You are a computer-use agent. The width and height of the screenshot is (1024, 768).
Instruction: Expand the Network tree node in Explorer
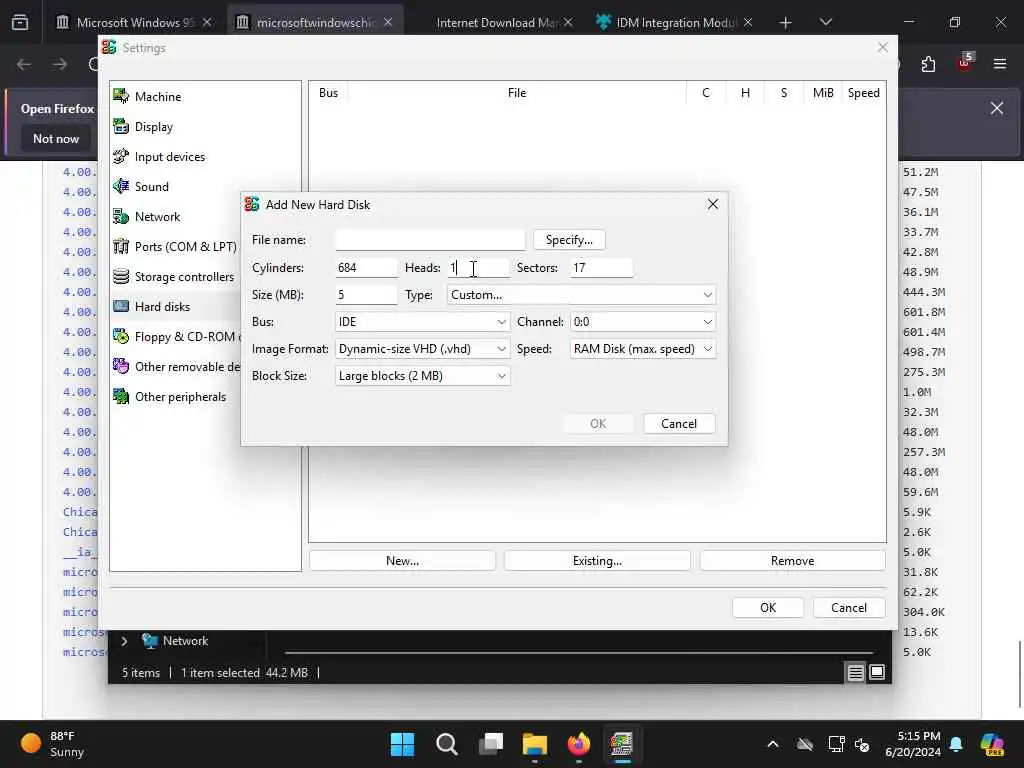tap(124, 641)
